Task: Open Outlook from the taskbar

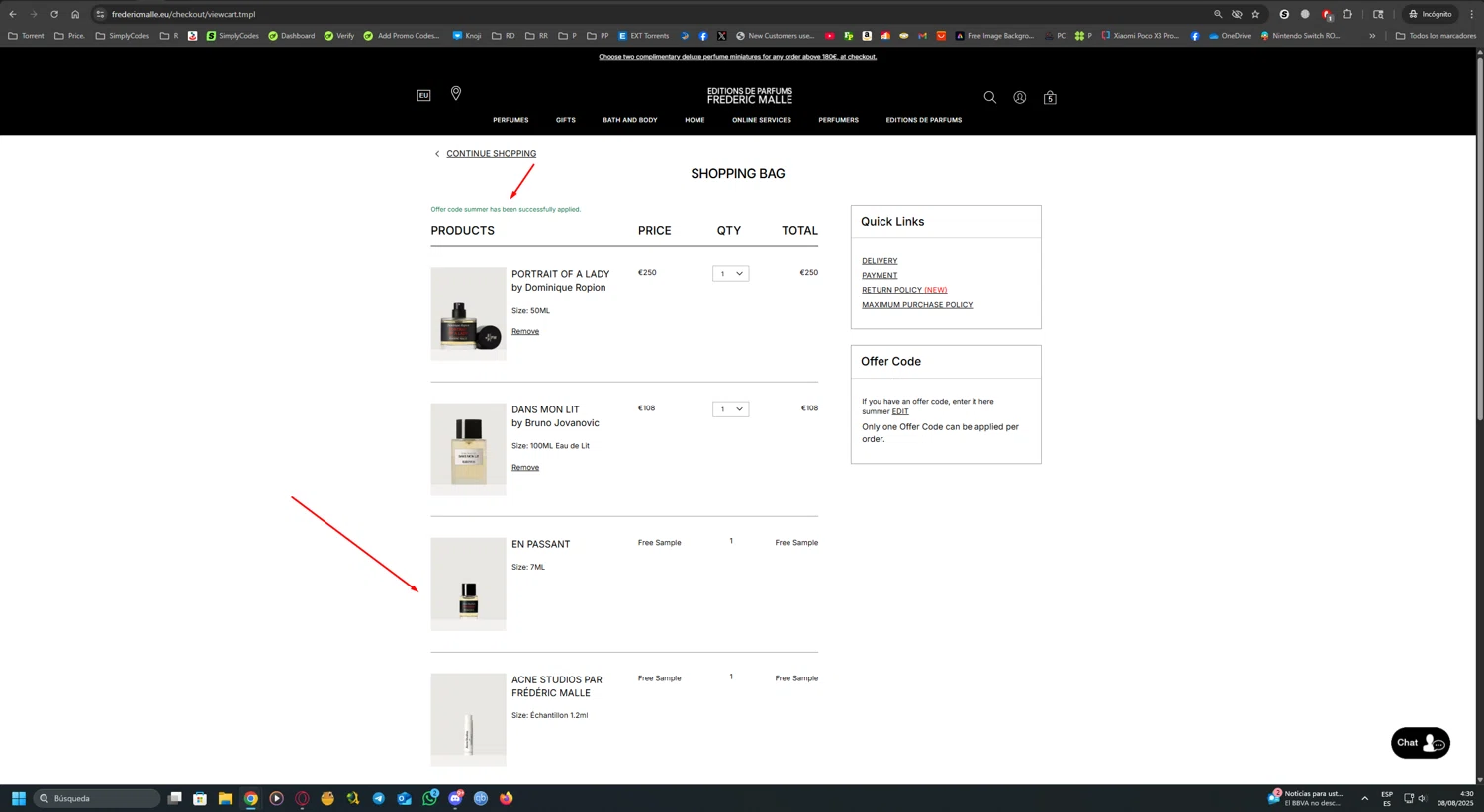Action: [405, 798]
